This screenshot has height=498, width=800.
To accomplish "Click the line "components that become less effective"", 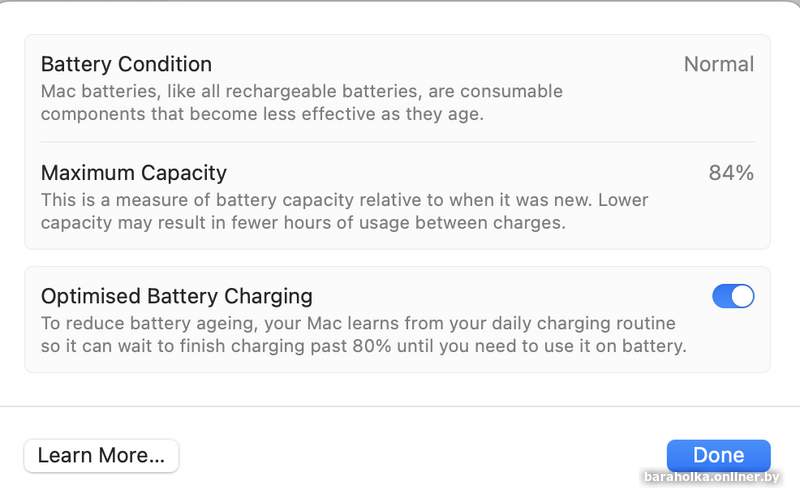I will point(262,114).
